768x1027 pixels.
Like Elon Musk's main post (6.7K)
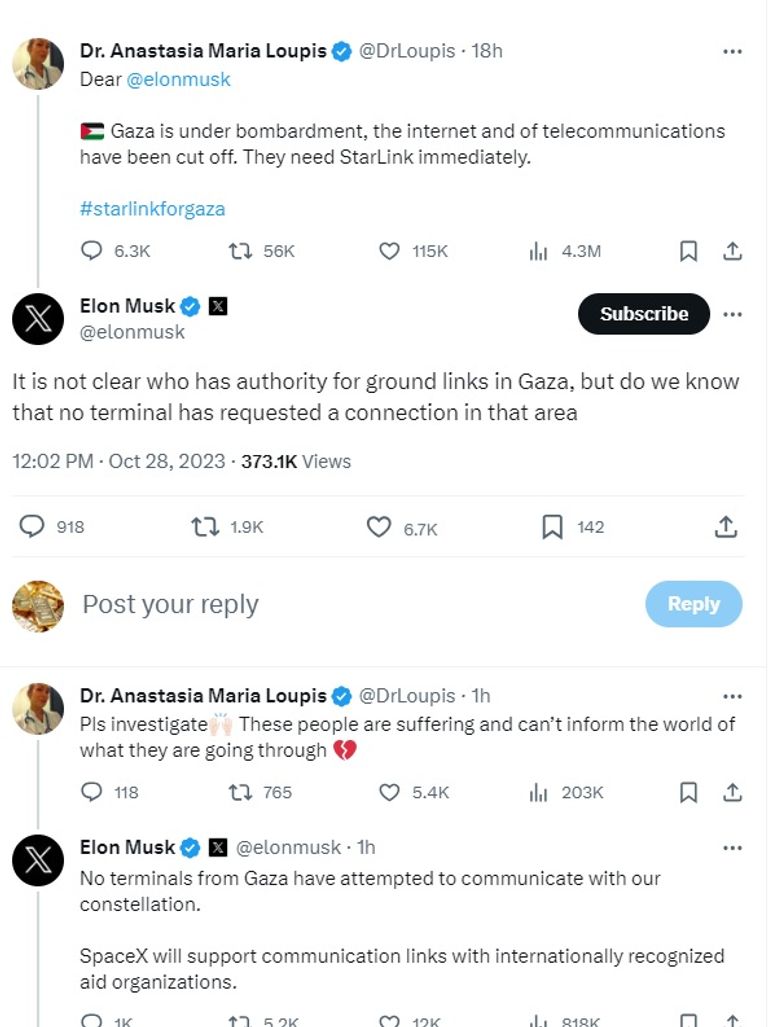click(x=379, y=527)
